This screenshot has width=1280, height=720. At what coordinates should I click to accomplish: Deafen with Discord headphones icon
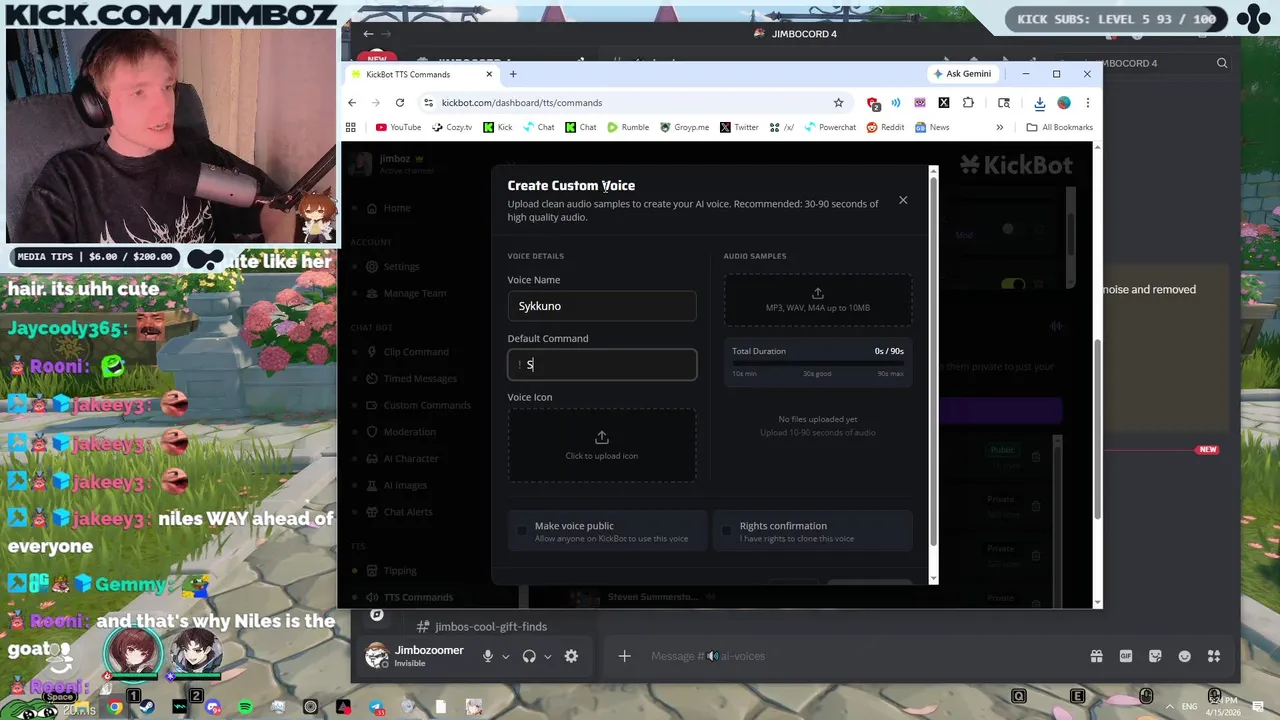point(529,656)
